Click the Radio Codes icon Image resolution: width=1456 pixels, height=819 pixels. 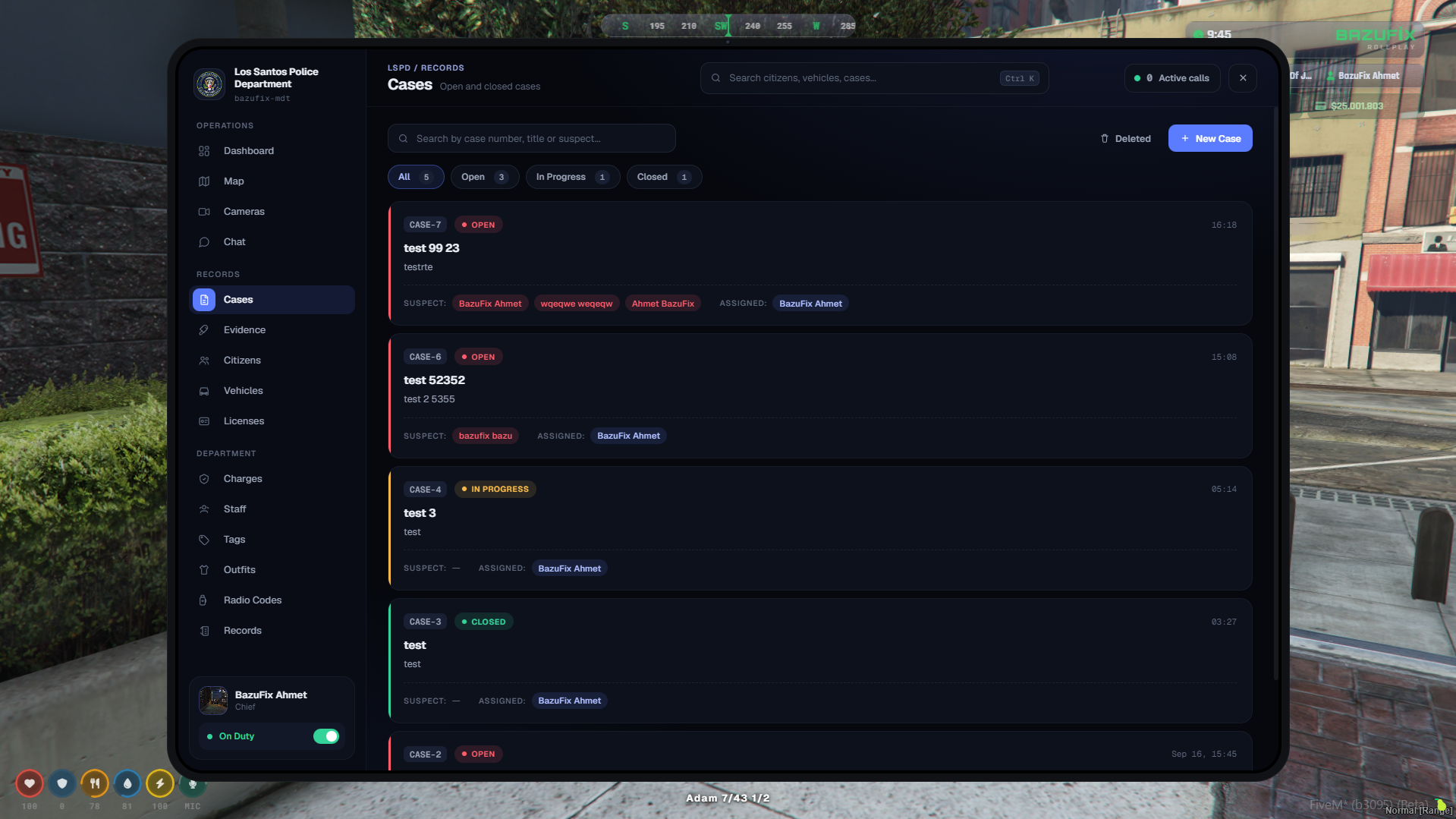click(x=204, y=600)
